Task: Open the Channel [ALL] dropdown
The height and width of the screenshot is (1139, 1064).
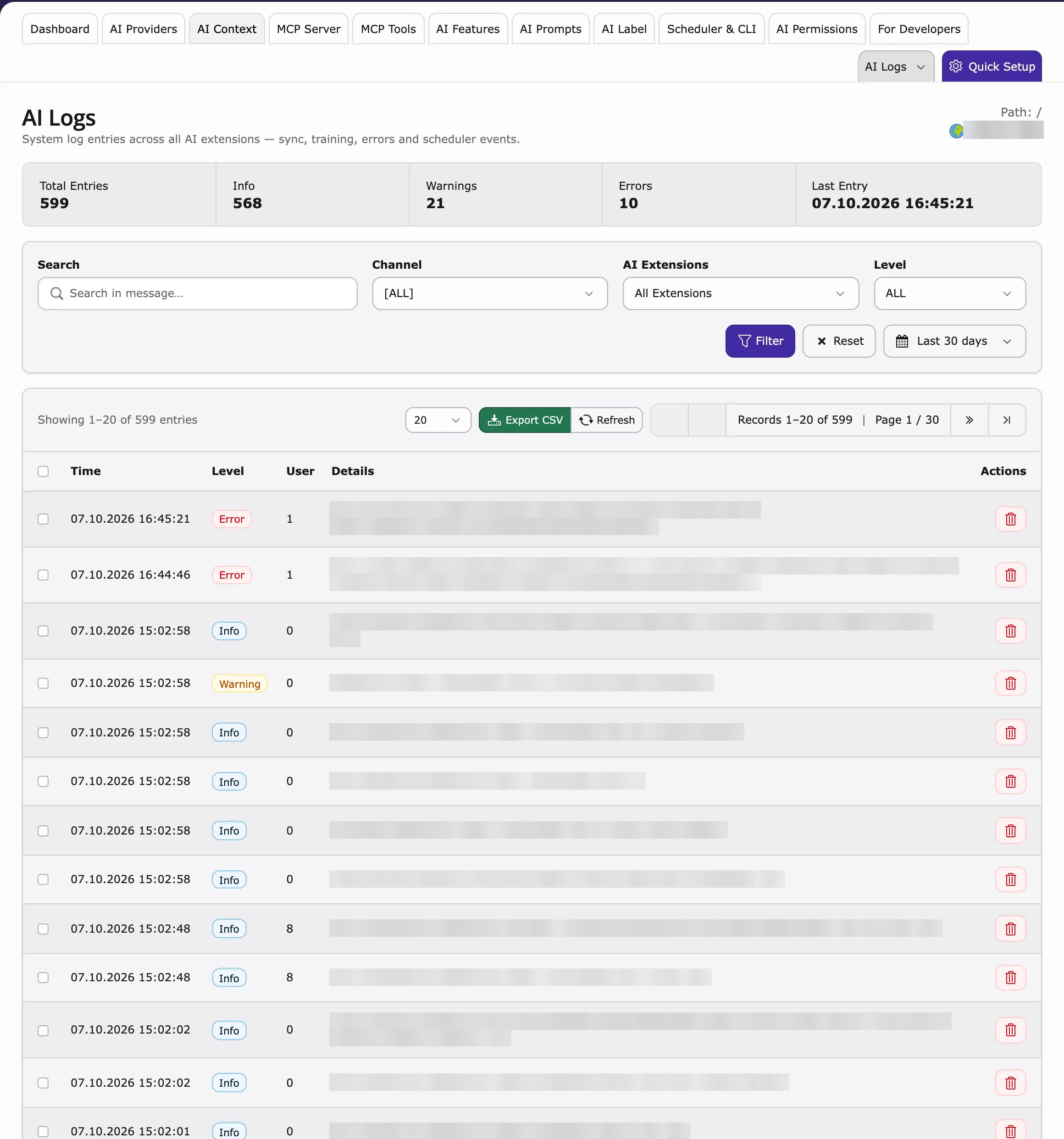Action: [490, 293]
